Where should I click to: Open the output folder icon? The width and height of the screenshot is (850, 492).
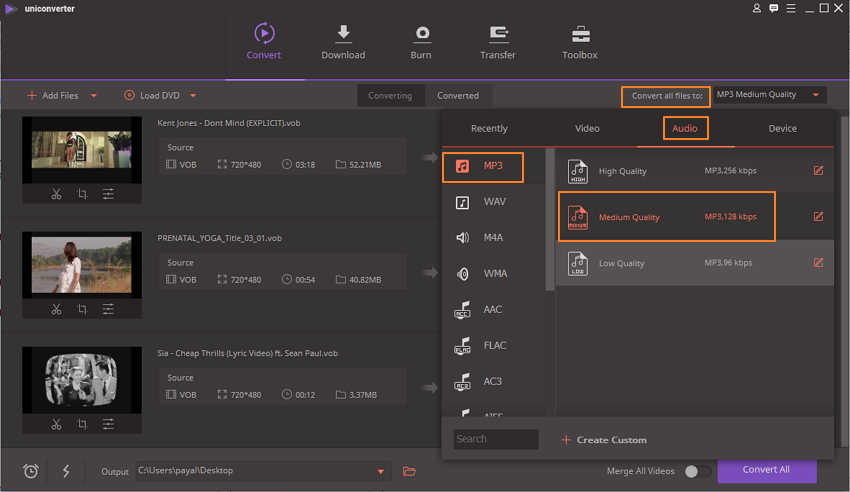pyautogui.click(x=409, y=471)
